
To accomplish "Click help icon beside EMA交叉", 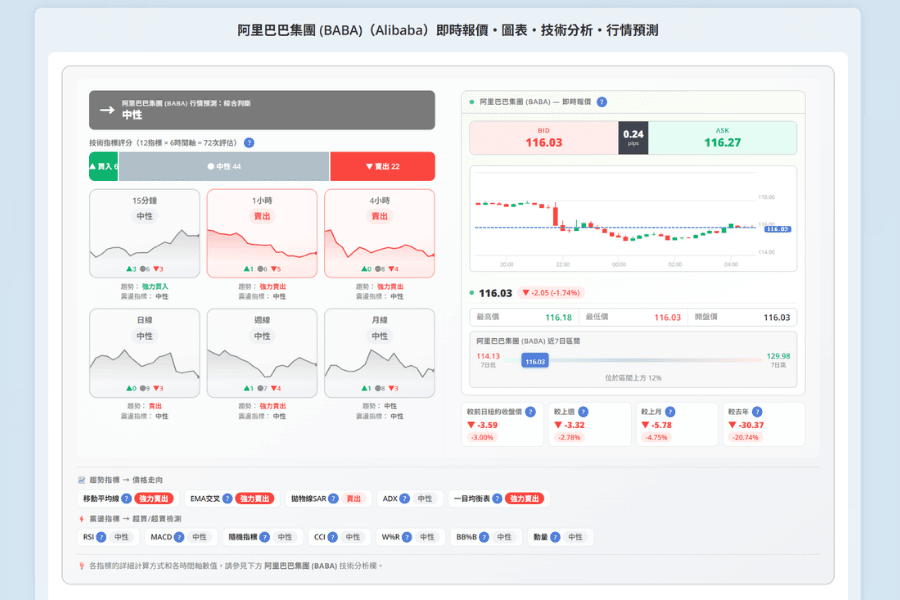I will 227,498.
